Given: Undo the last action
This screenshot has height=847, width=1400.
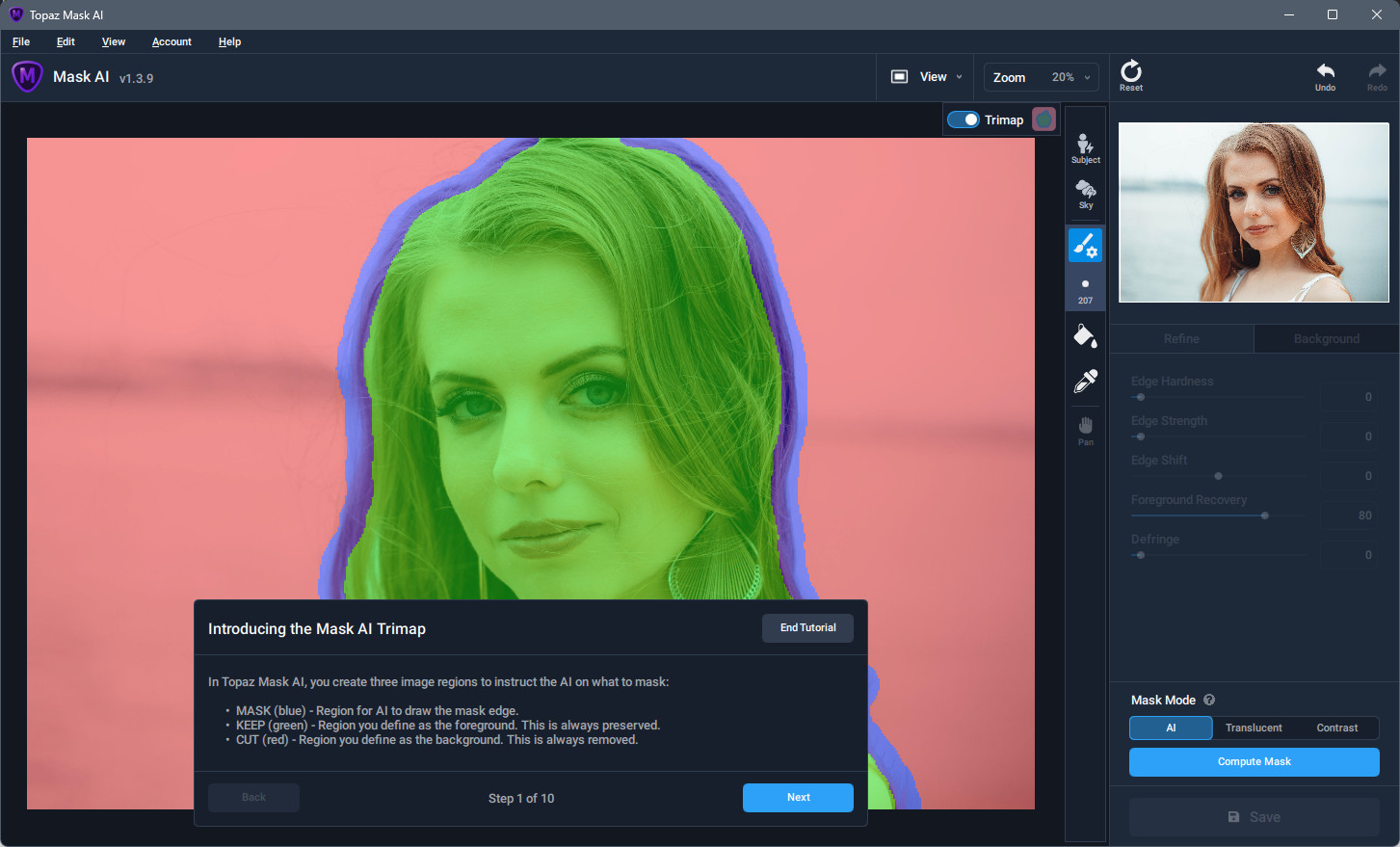Looking at the screenshot, I should click(x=1326, y=77).
